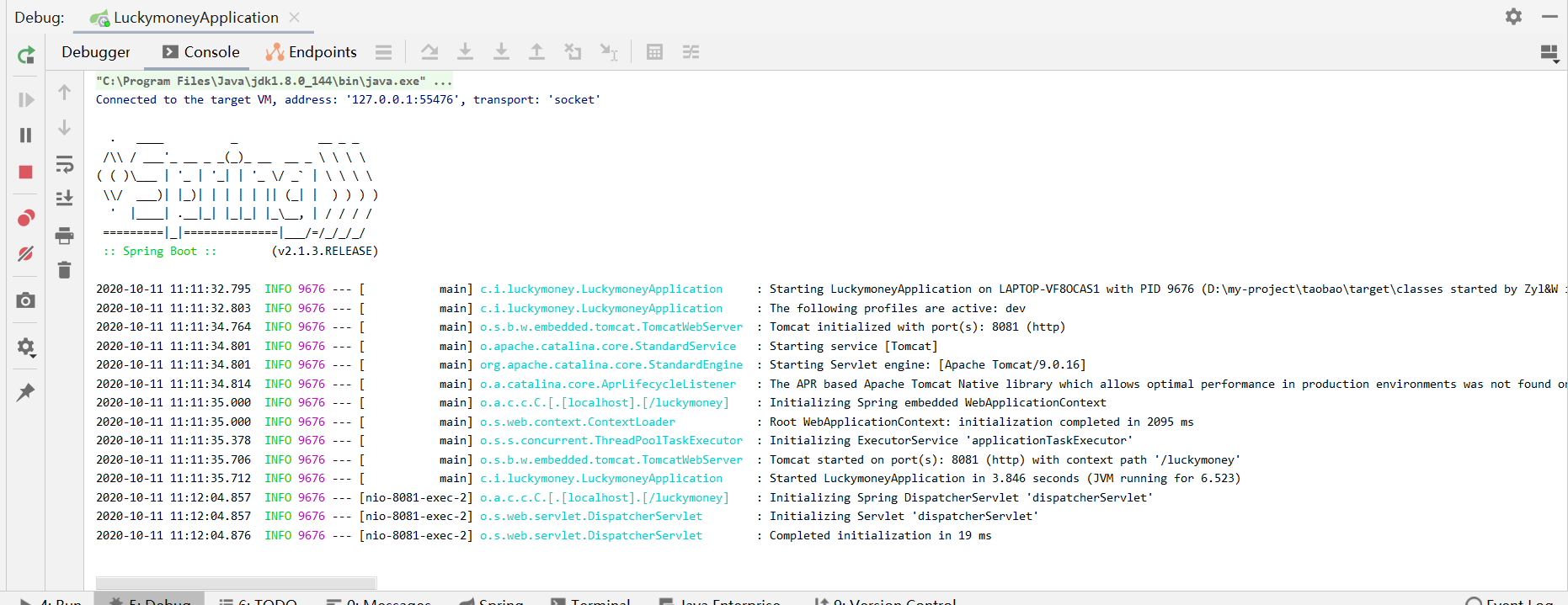Click logger 'org.apache.catalina.core.StandardEngine'
The width and height of the screenshot is (1568, 605).
point(611,364)
